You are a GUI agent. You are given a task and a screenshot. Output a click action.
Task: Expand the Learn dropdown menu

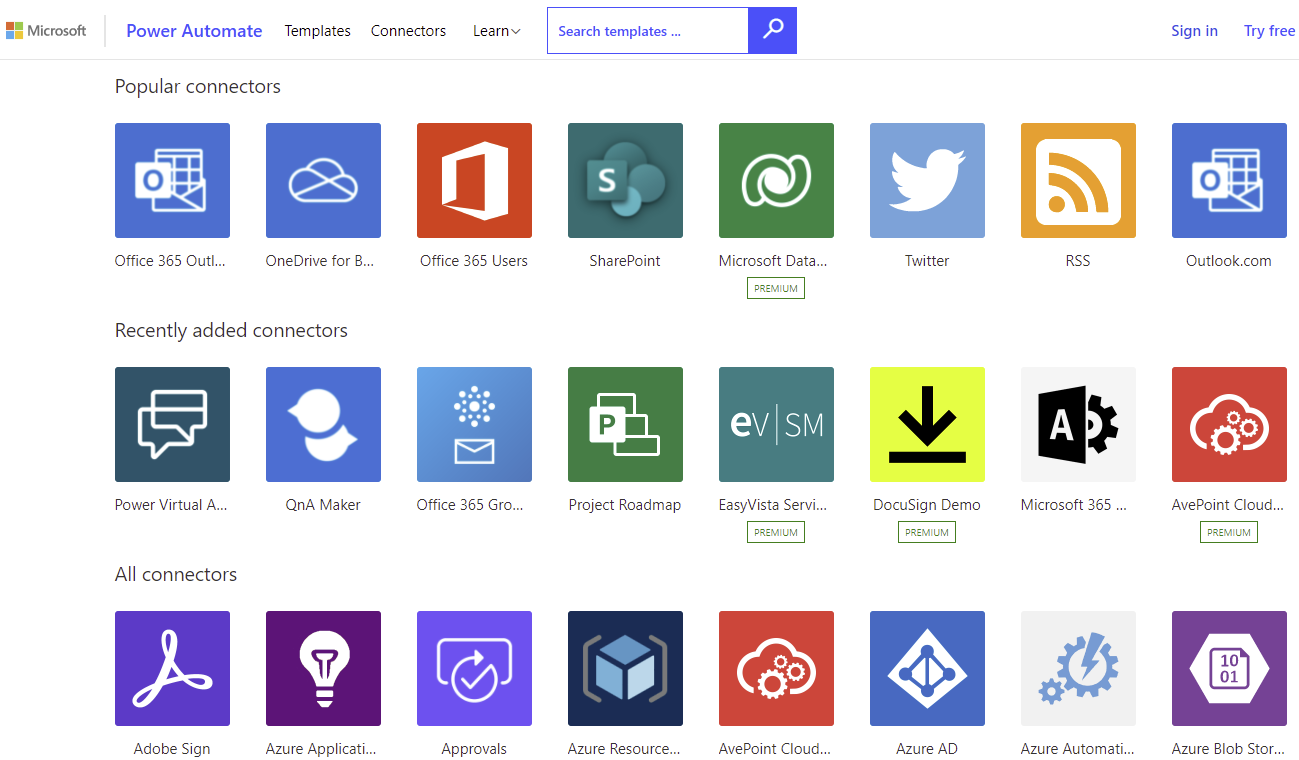pyautogui.click(x=497, y=31)
